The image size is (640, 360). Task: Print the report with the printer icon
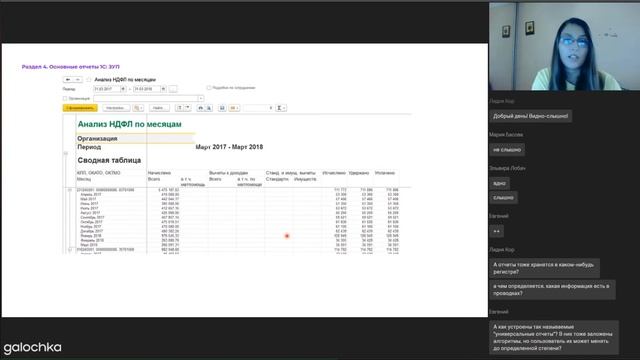pos(200,108)
